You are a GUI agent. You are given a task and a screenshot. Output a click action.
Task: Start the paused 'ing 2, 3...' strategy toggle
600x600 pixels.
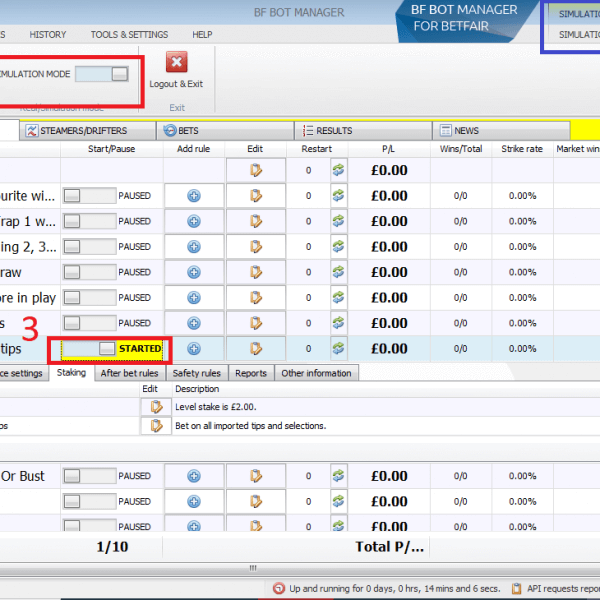point(90,246)
